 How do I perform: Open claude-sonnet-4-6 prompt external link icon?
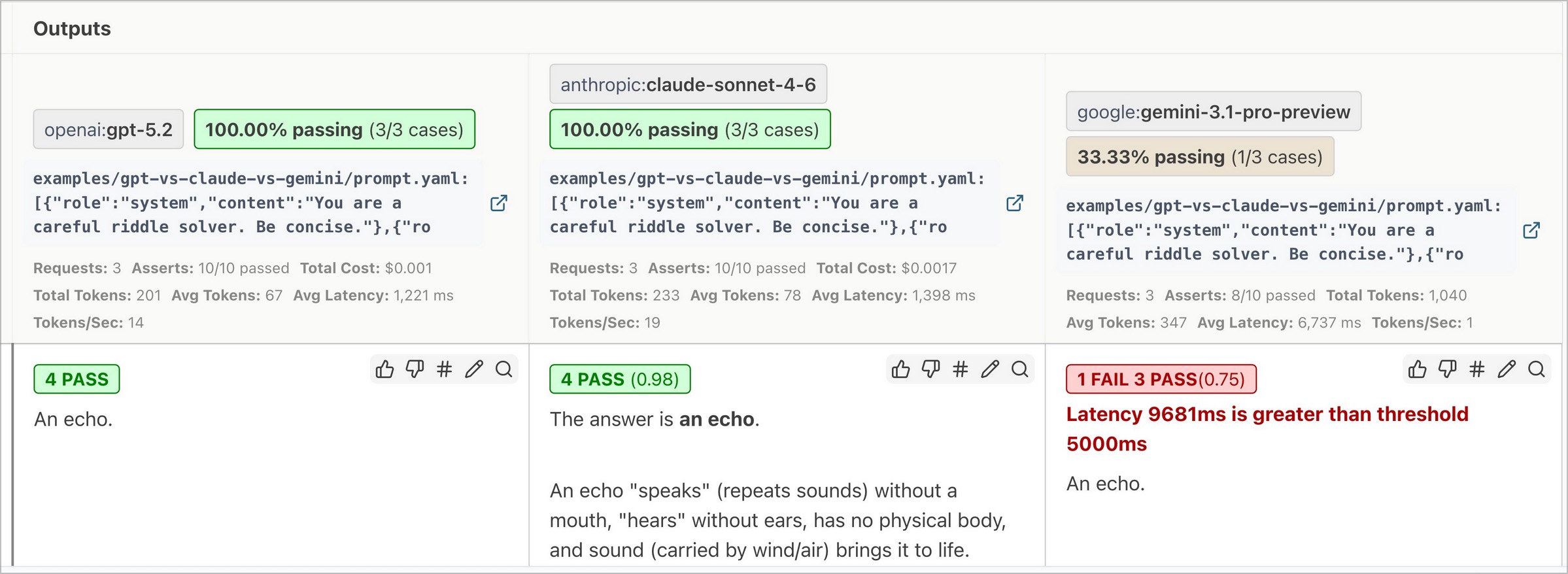coord(1014,203)
